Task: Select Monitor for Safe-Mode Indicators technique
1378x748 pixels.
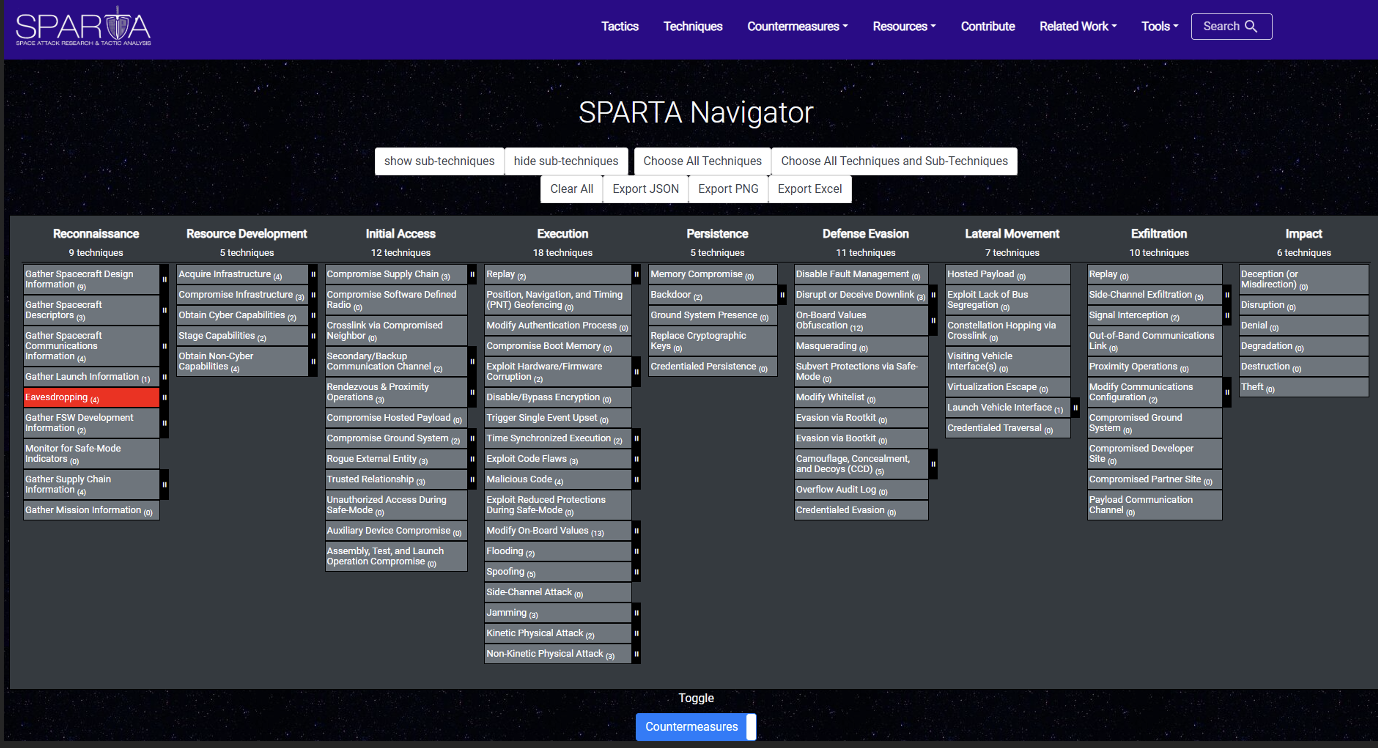Action: point(92,453)
